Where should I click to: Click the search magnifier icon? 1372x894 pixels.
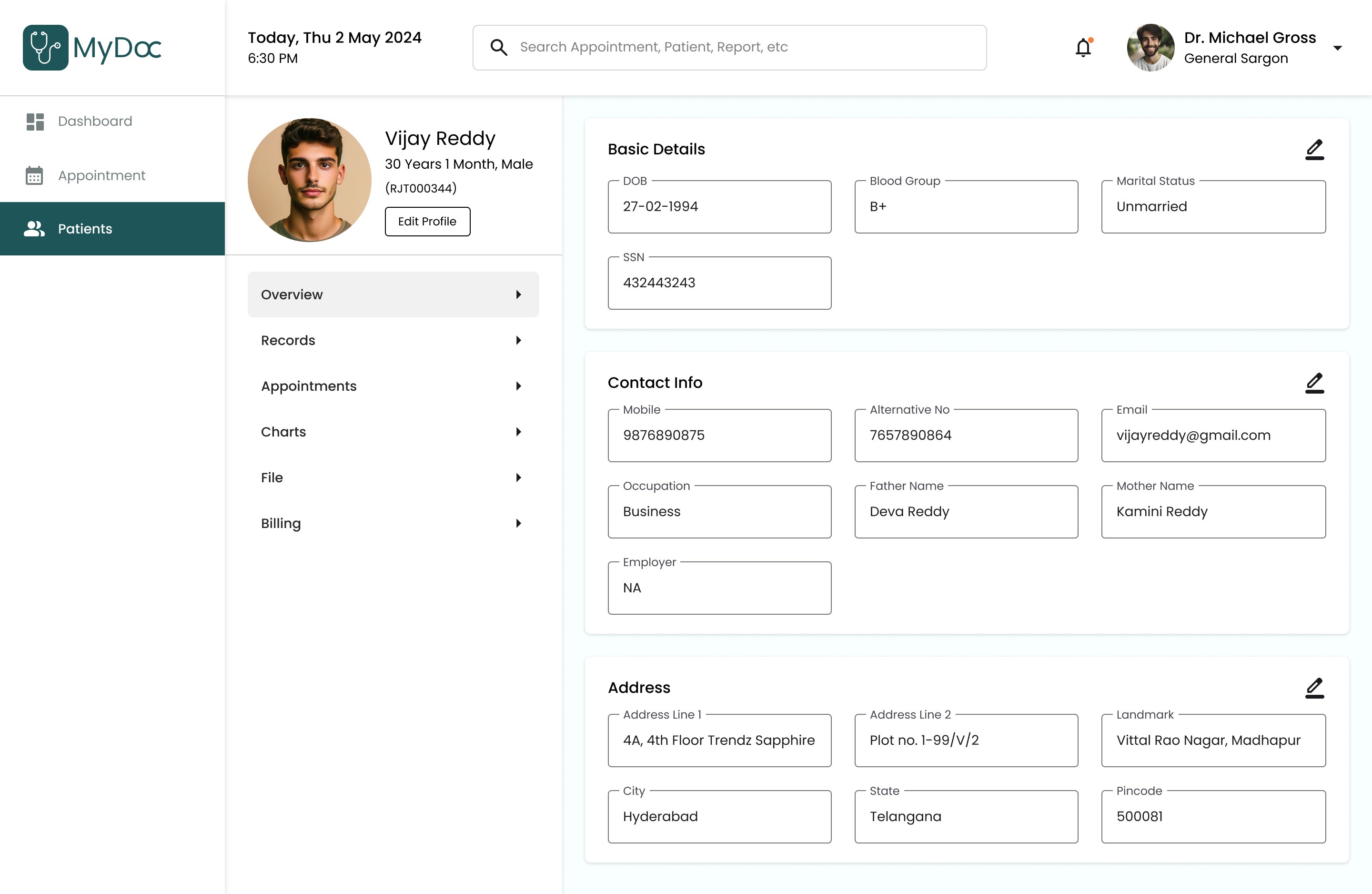(499, 47)
